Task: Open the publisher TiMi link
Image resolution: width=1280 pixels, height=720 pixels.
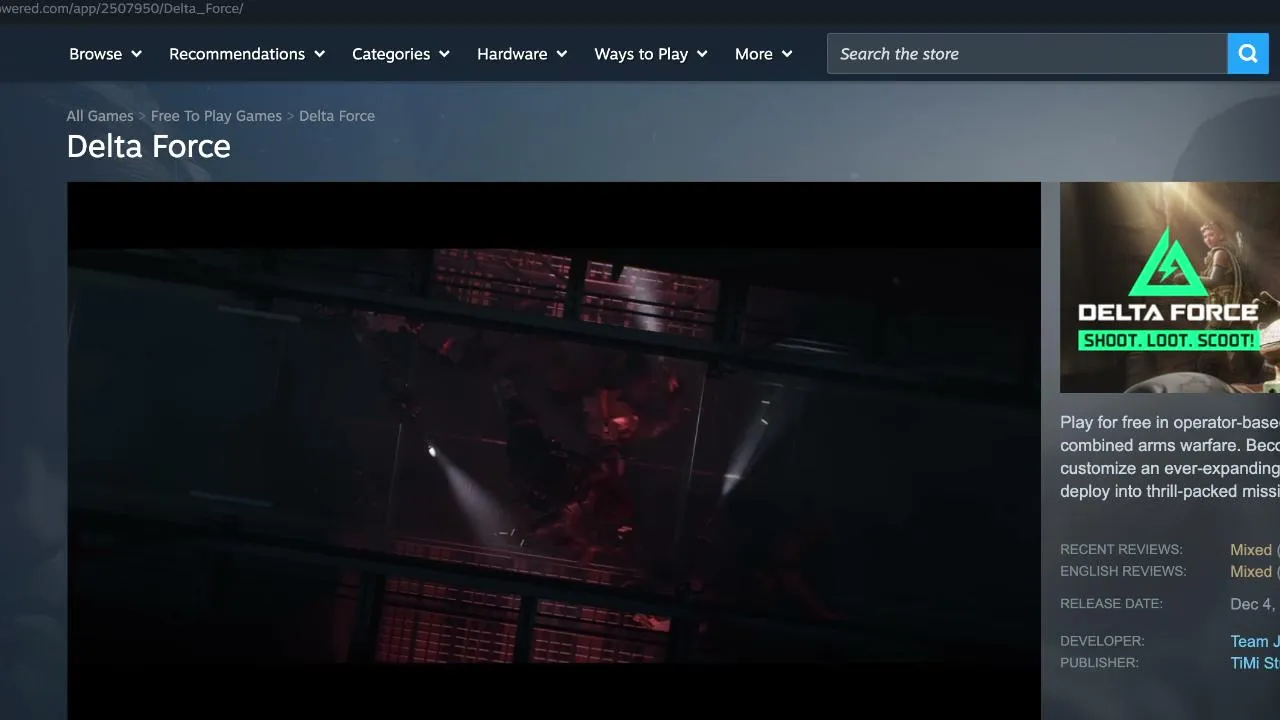Action: (1255, 664)
